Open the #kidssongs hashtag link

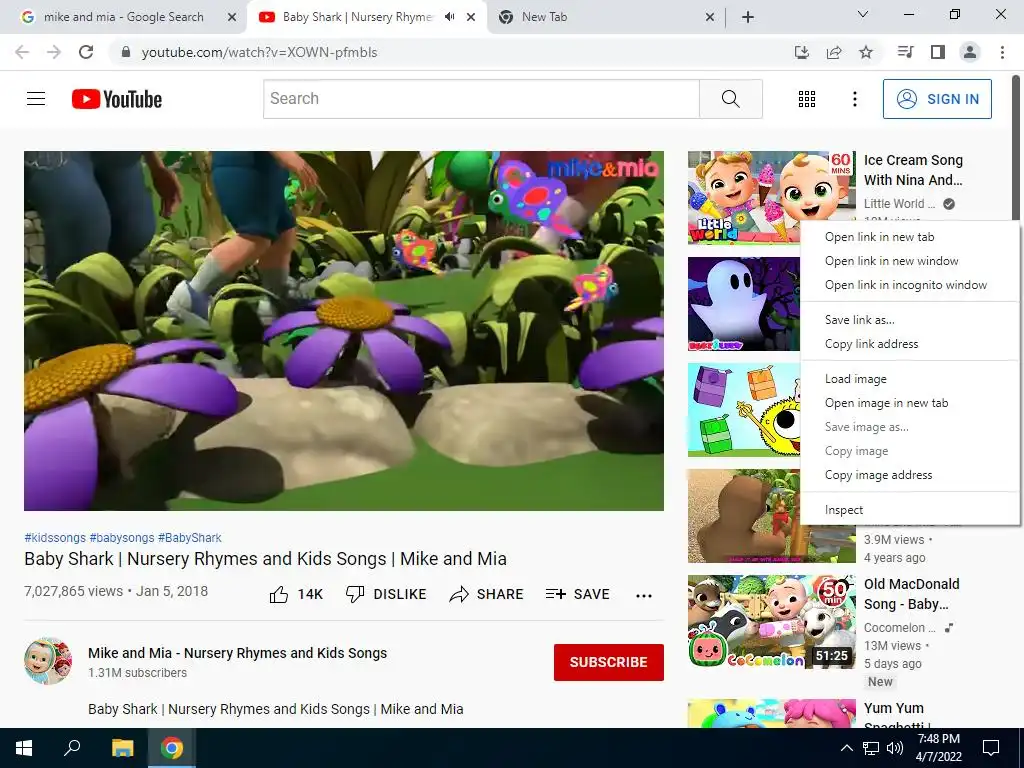[x=55, y=537]
